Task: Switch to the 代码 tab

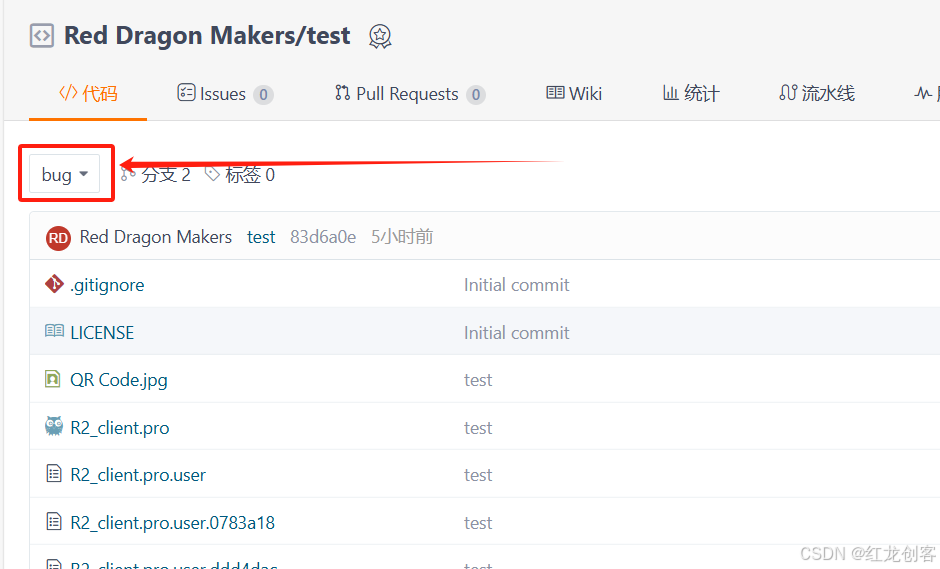Action: tap(88, 94)
